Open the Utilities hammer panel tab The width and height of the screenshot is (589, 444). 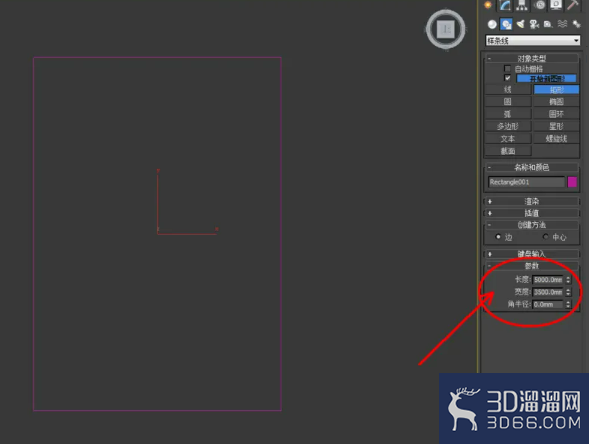pos(573,5)
